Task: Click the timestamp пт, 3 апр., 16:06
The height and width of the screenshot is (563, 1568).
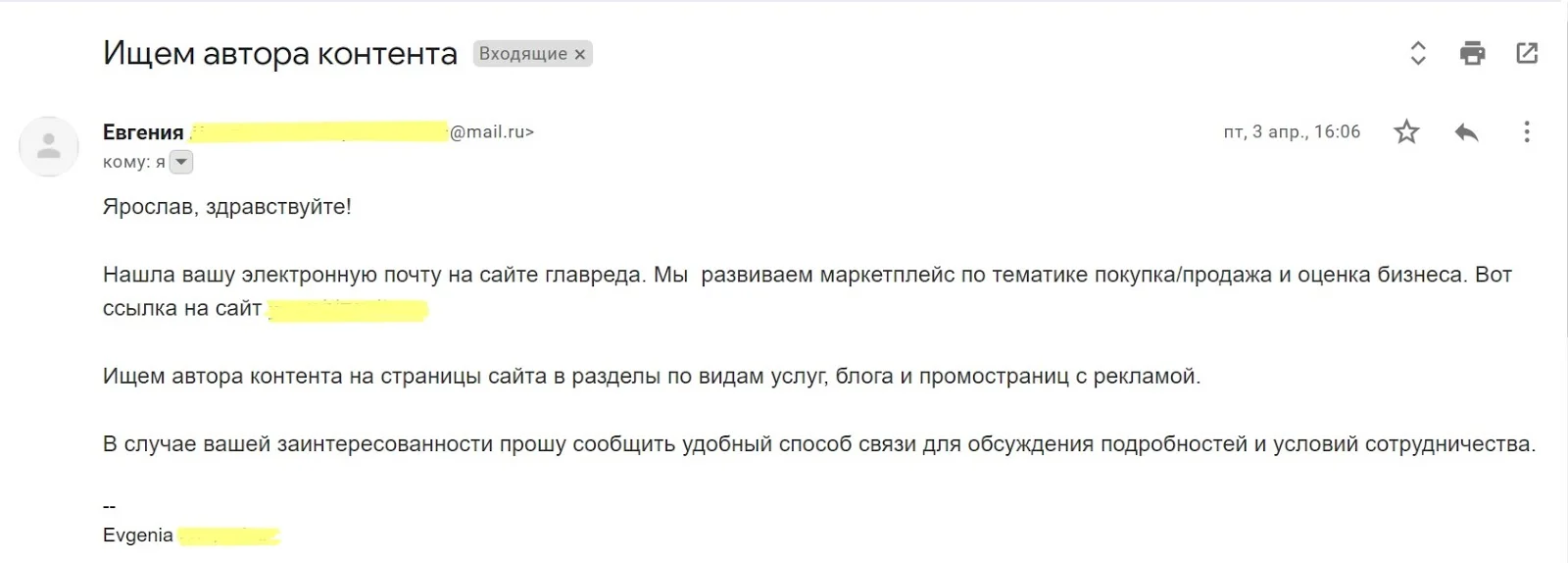Action: pos(1292,132)
